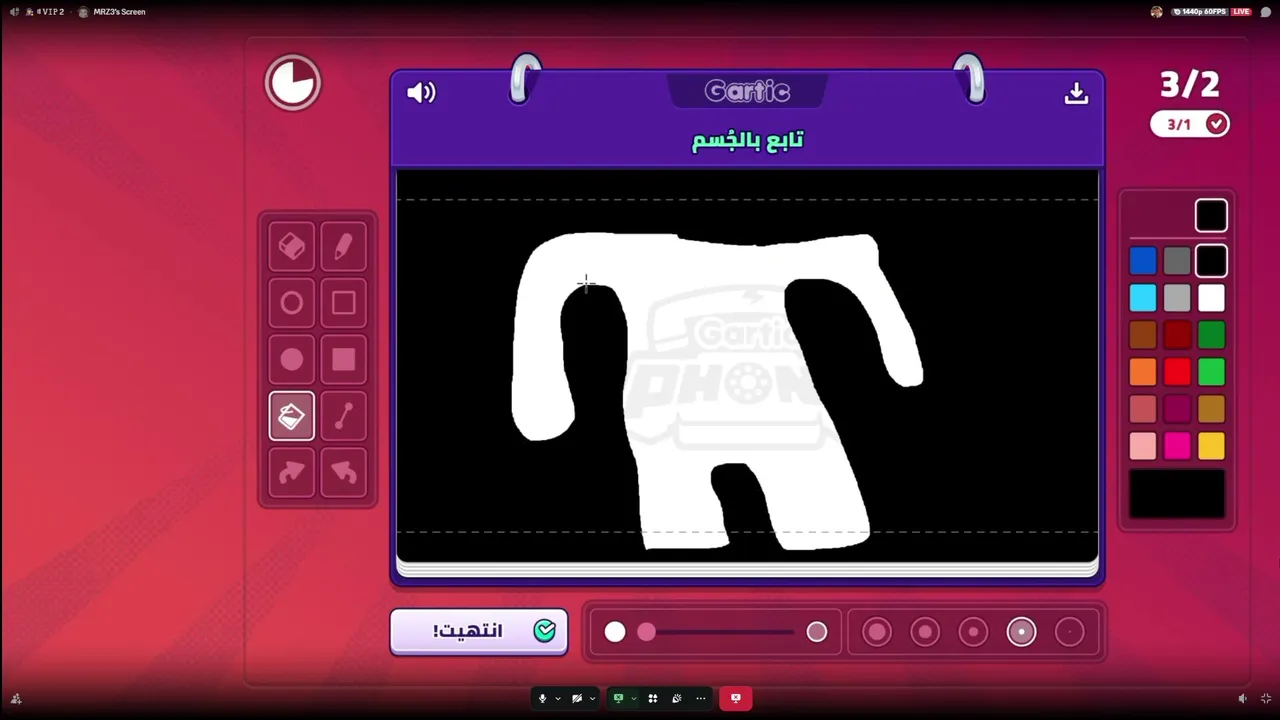Click the pink opacity slider handle
Viewport: 1280px width, 720px height.
pyautogui.click(x=646, y=632)
